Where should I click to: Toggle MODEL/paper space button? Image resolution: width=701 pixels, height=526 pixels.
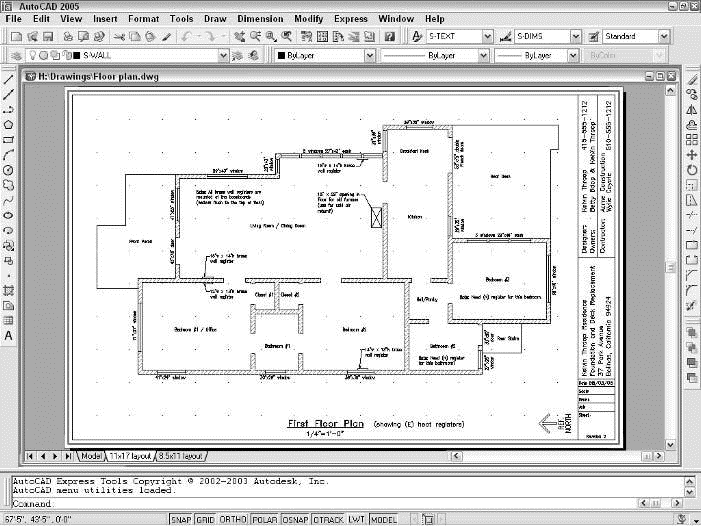click(384, 519)
